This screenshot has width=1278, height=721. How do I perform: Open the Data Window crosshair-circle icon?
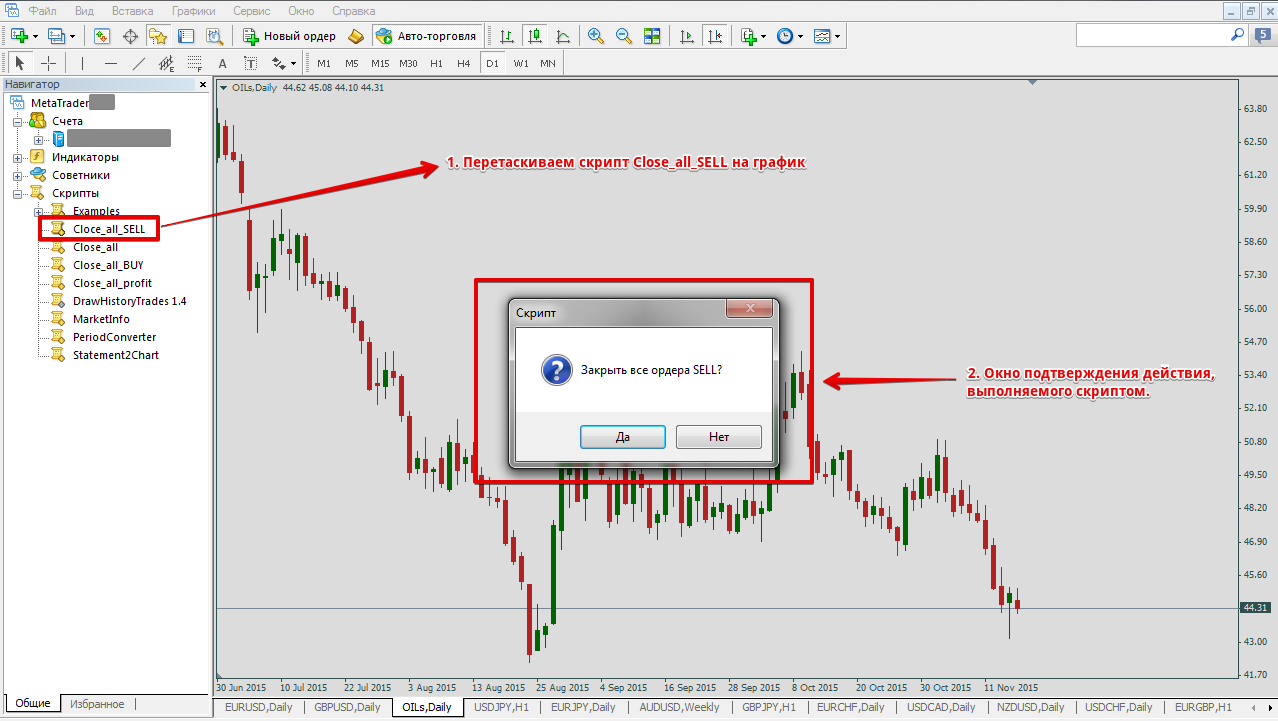coord(130,36)
